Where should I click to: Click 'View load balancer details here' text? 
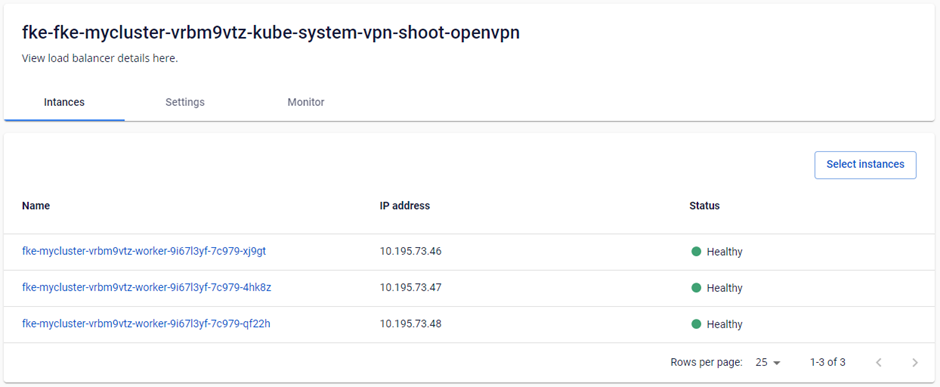[100, 59]
